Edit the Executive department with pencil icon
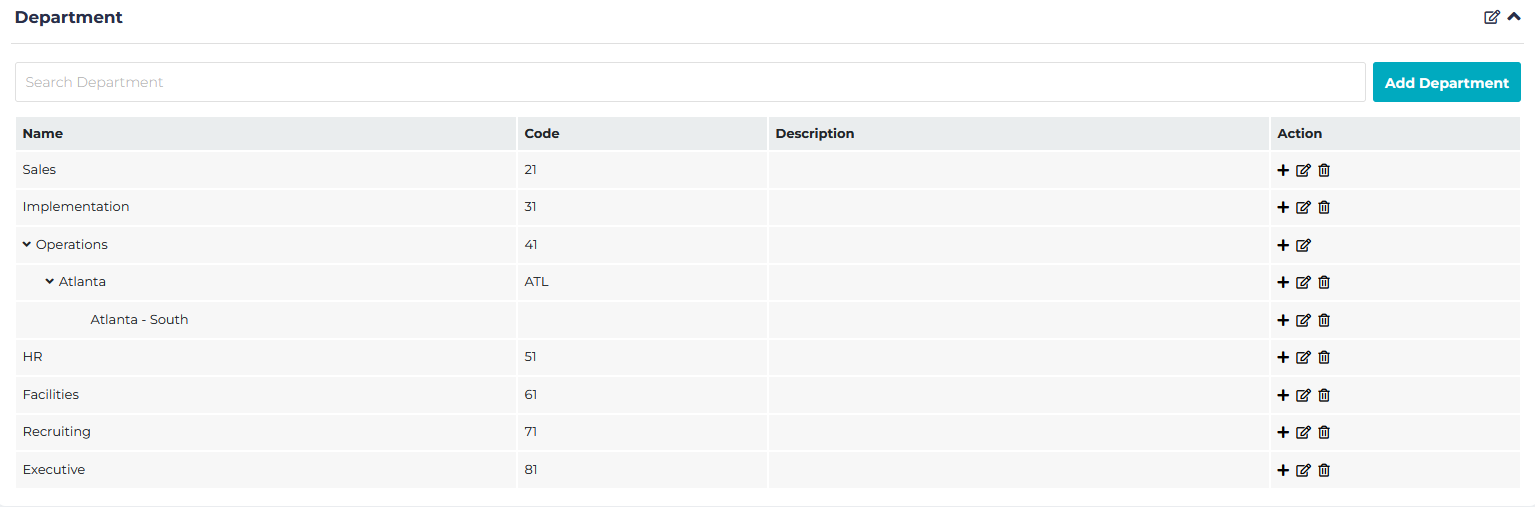Image resolution: width=1535 pixels, height=507 pixels. 1303,470
